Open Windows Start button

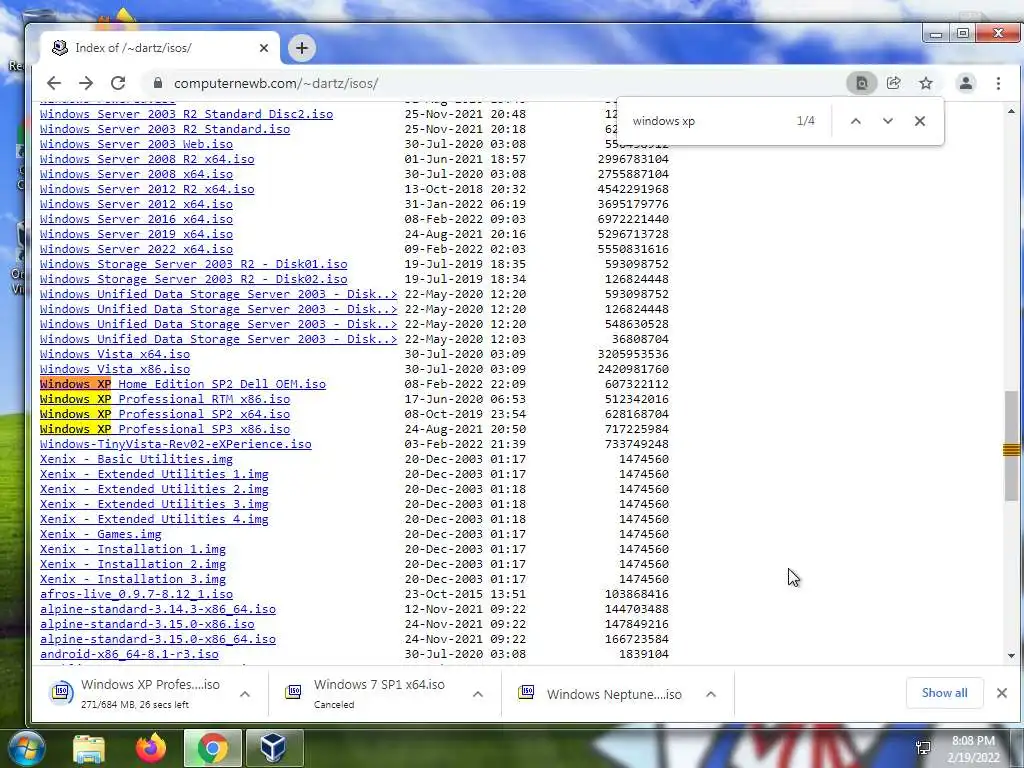point(26,747)
